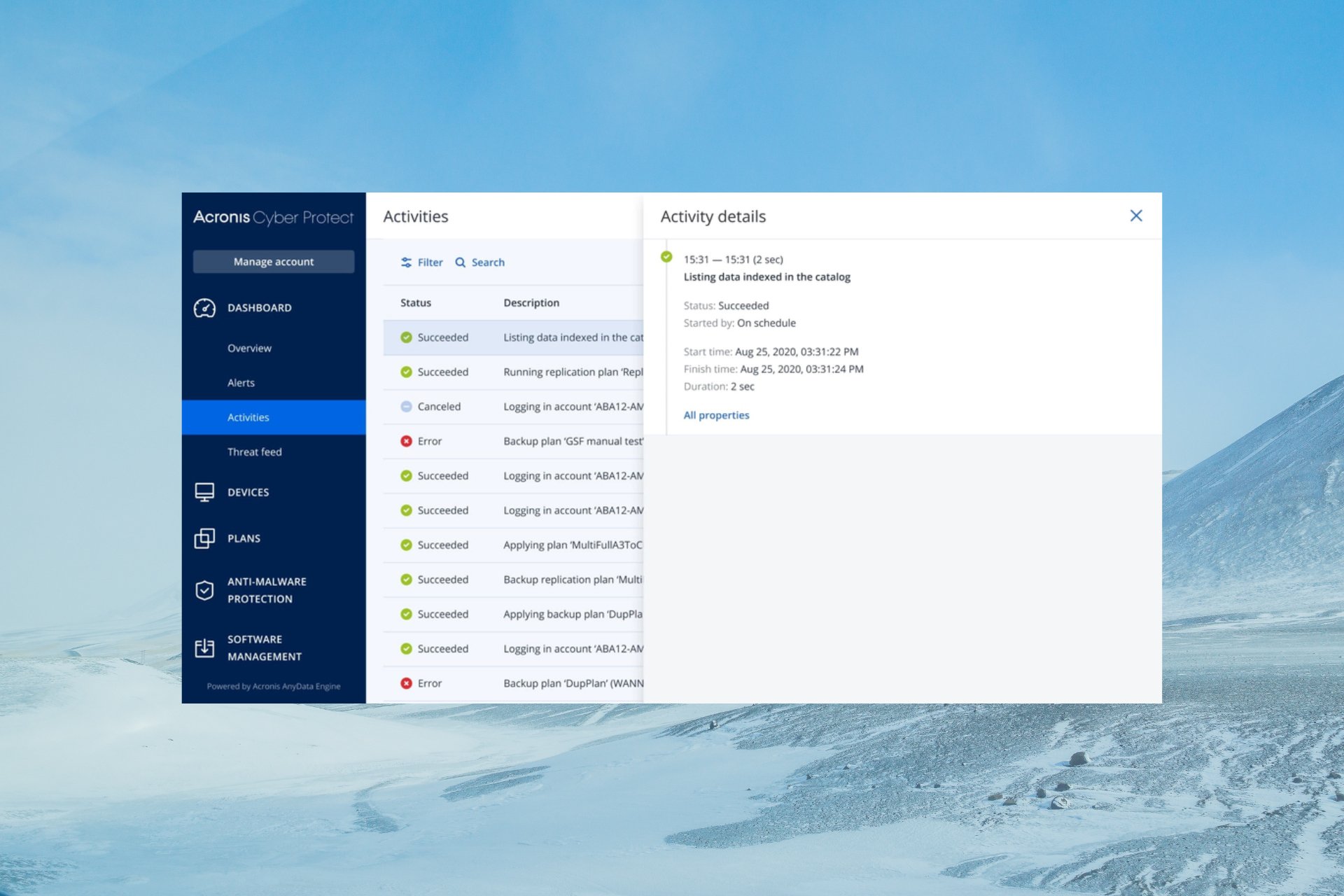Click 'Duration: 2 sec' text
This screenshot has height=896, width=1344.
tap(719, 386)
